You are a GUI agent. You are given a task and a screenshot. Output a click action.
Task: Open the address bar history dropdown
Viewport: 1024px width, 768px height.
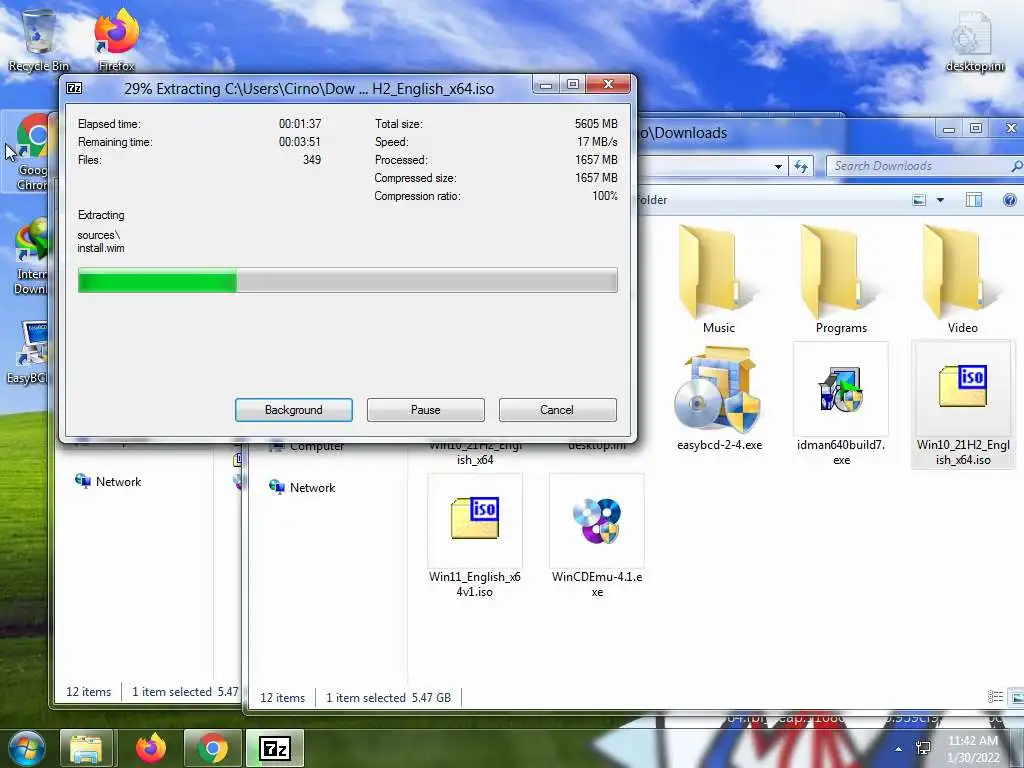(x=778, y=167)
